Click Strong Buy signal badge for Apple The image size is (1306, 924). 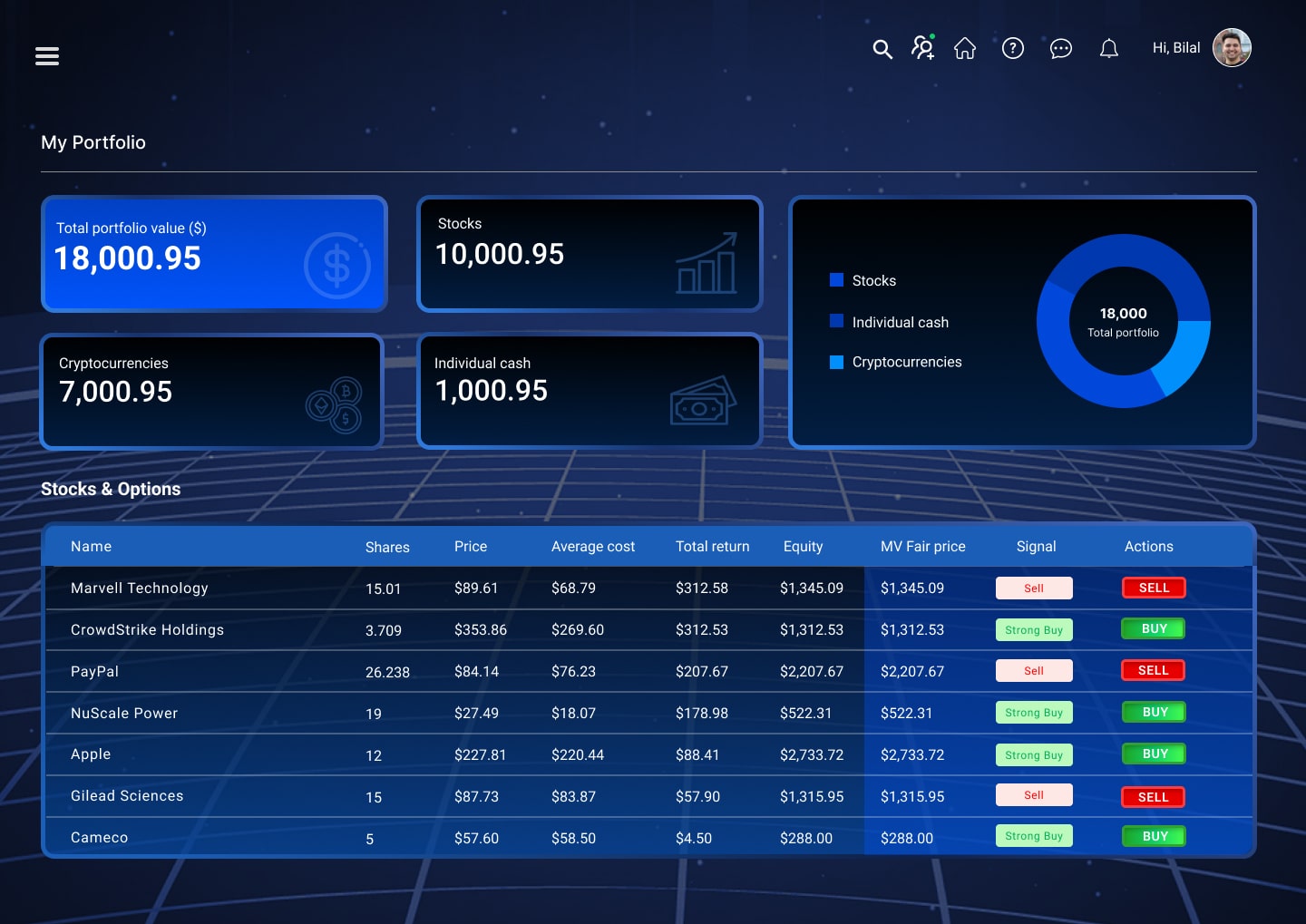(x=1034, y=755)
